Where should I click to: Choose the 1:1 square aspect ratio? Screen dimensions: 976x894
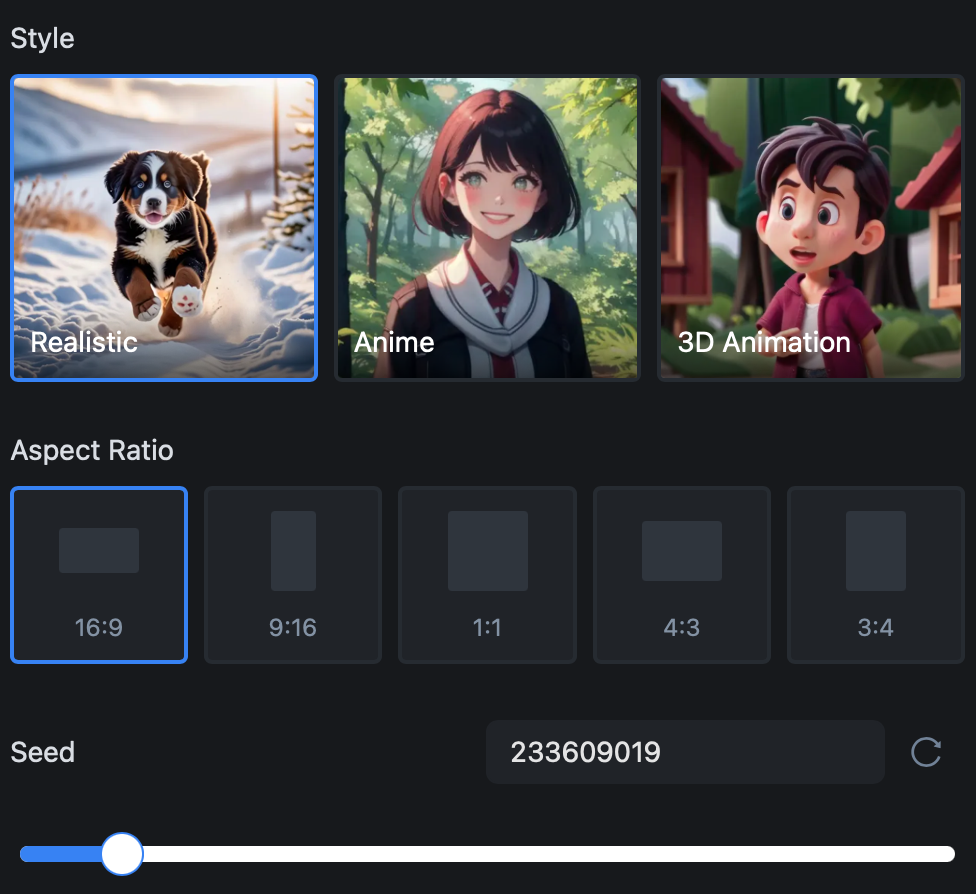(x=487, y=575)
